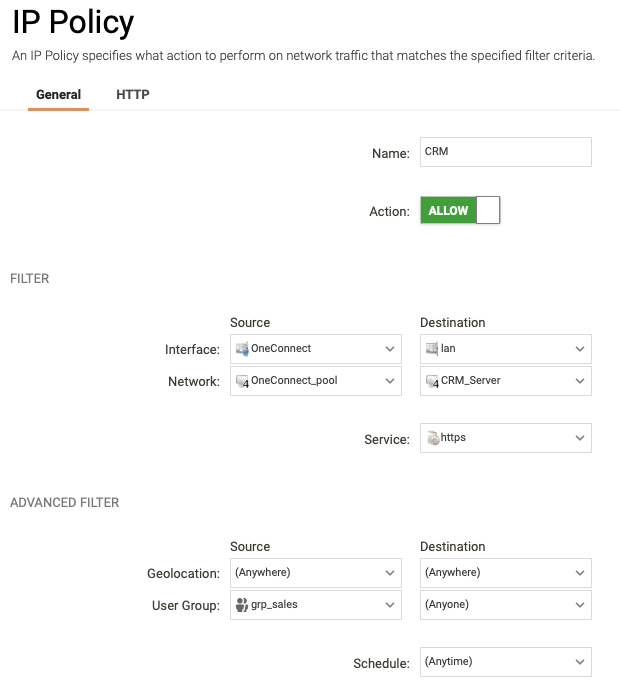Toggle the ALLOW action switch
Screen dimensions: 620x693
pyautogui.click(x=460, y=210)
